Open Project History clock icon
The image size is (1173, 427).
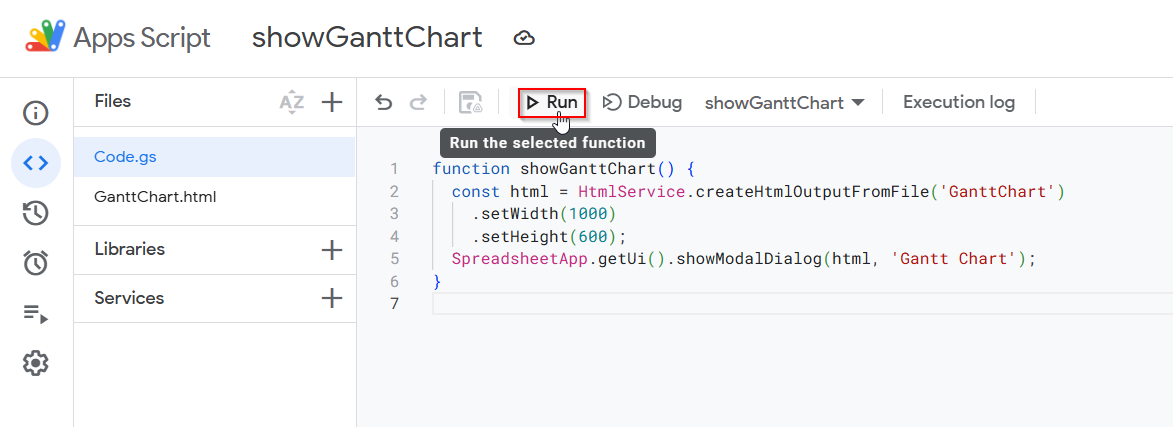36,213
